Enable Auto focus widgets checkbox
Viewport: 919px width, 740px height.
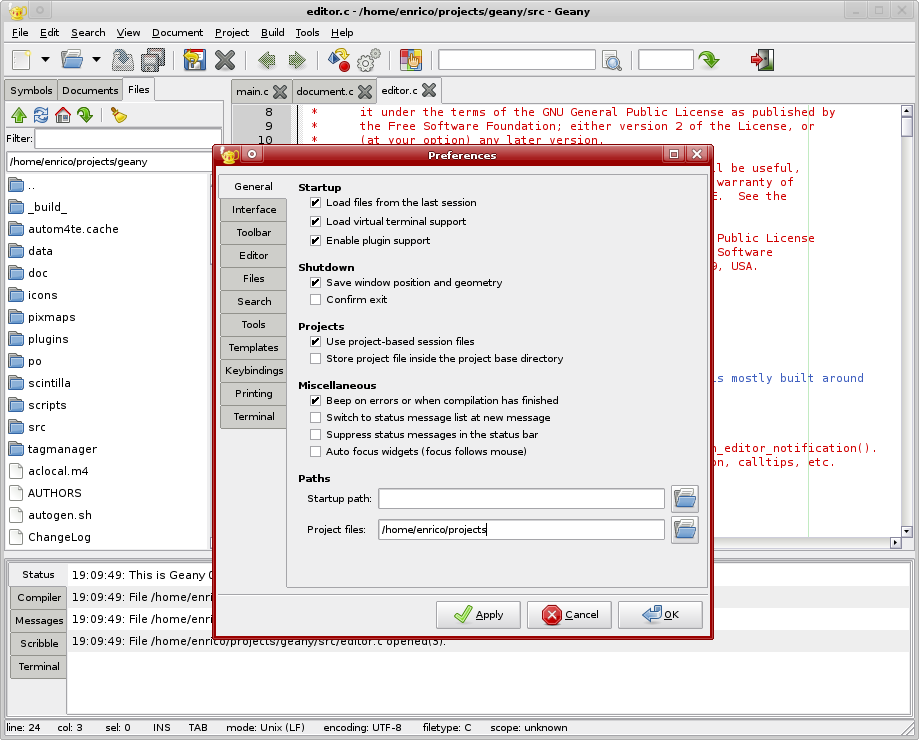click(x=315, y=452)
